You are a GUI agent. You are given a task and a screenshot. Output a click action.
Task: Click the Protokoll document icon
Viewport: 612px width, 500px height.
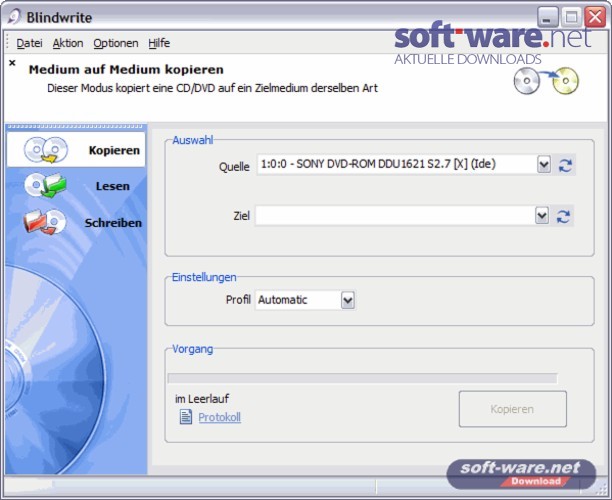[x=186, y=416]
